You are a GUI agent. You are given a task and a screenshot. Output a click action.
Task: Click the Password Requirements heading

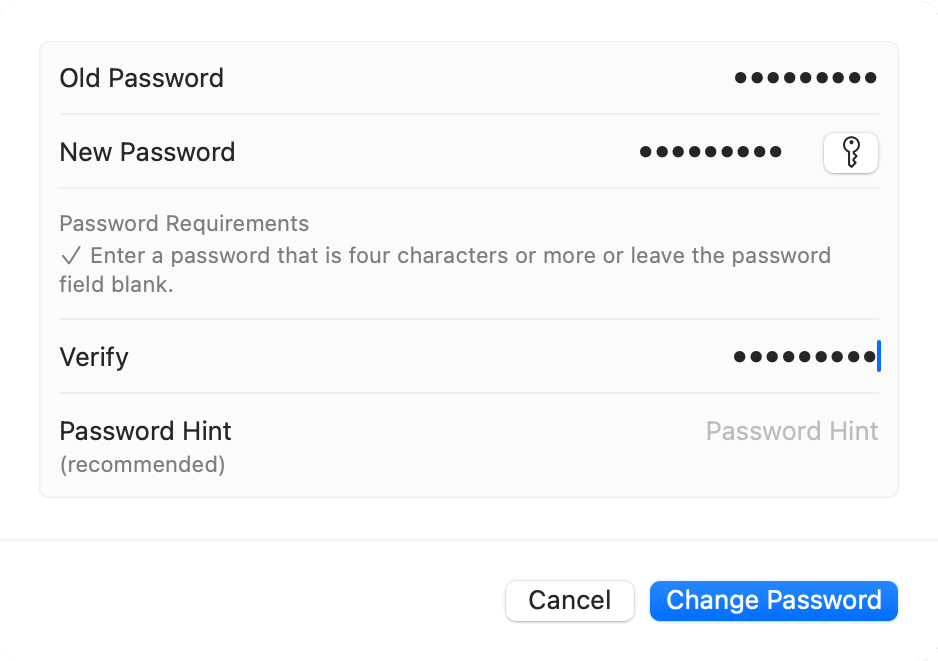(184, 224)
